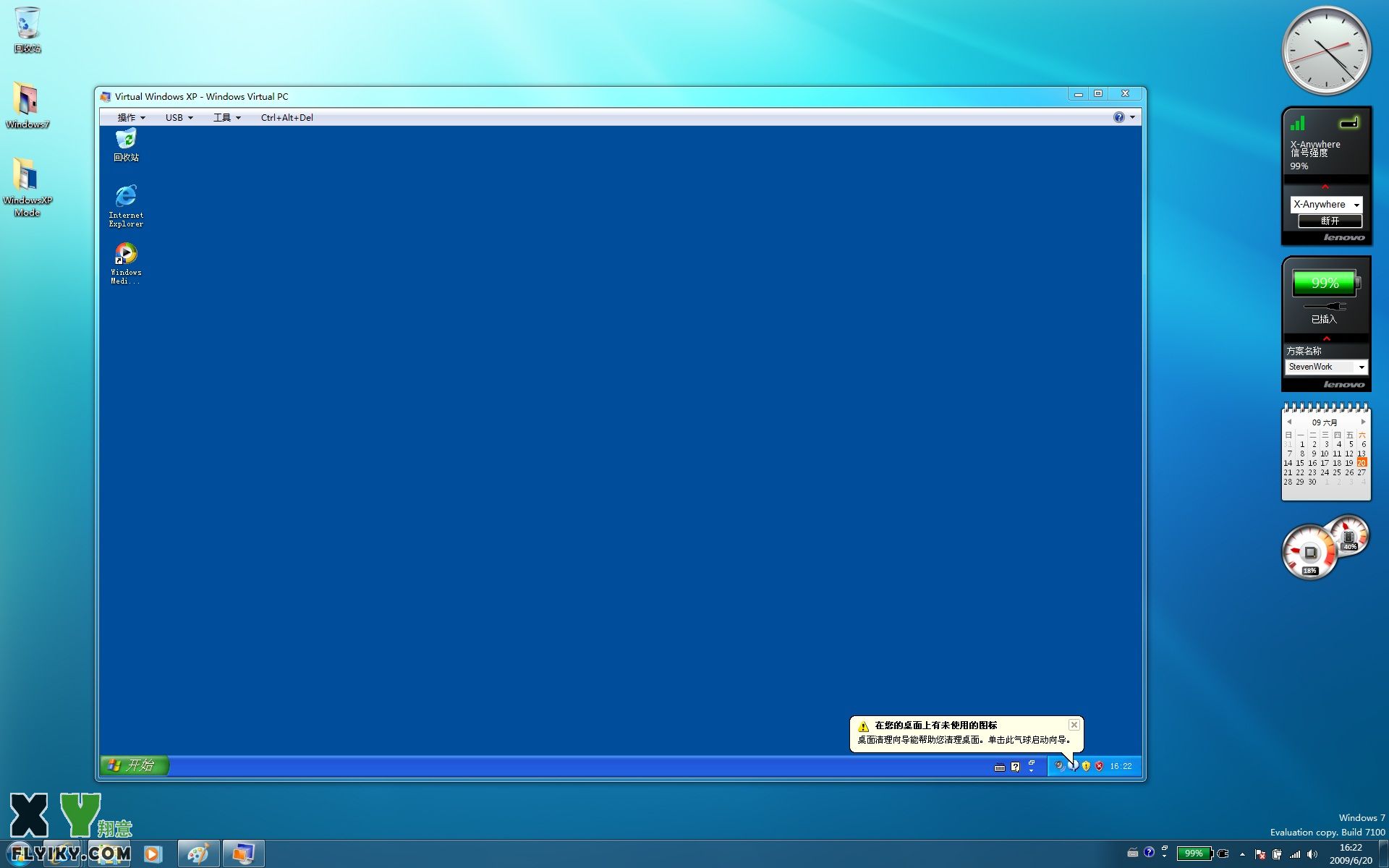Open the 工具 menu in Virtual PC

click(226, 117)
